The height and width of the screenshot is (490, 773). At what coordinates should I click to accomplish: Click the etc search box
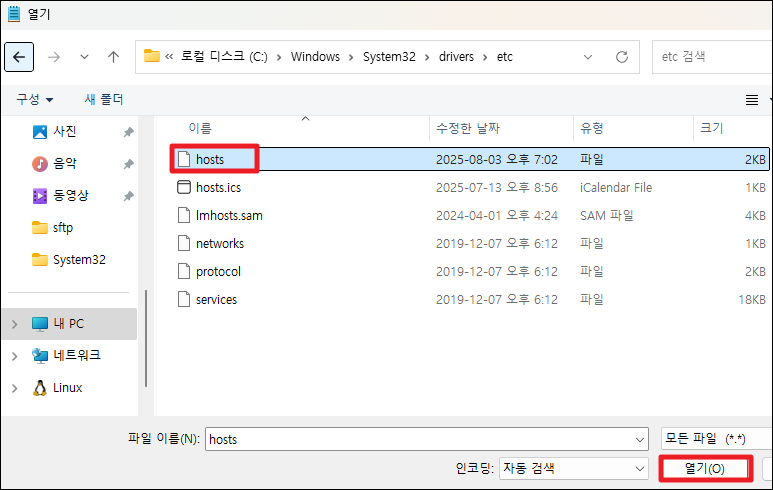(x=712, y=57)
